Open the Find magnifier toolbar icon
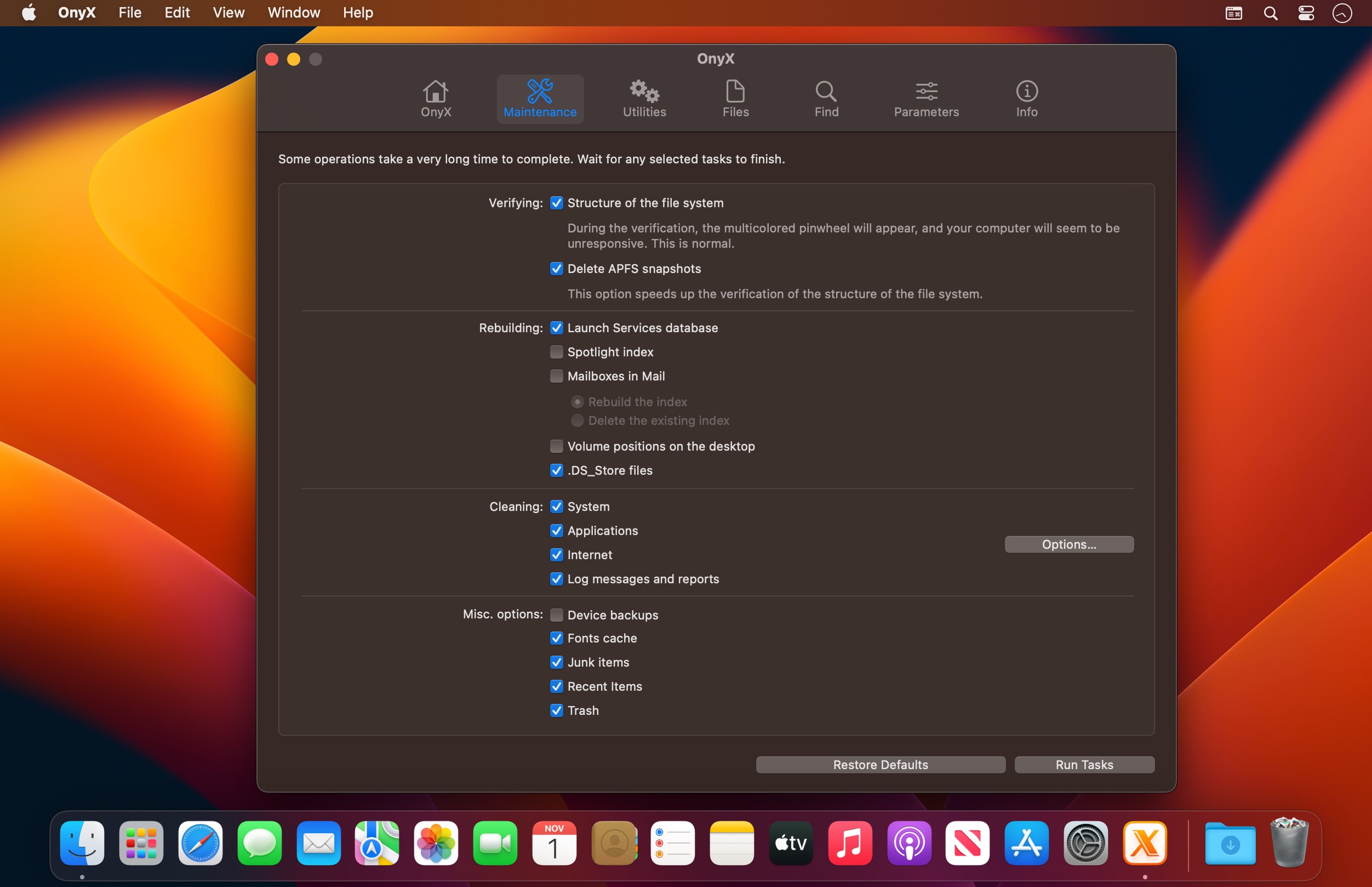The image size is (1372, 887). point(826,99)
